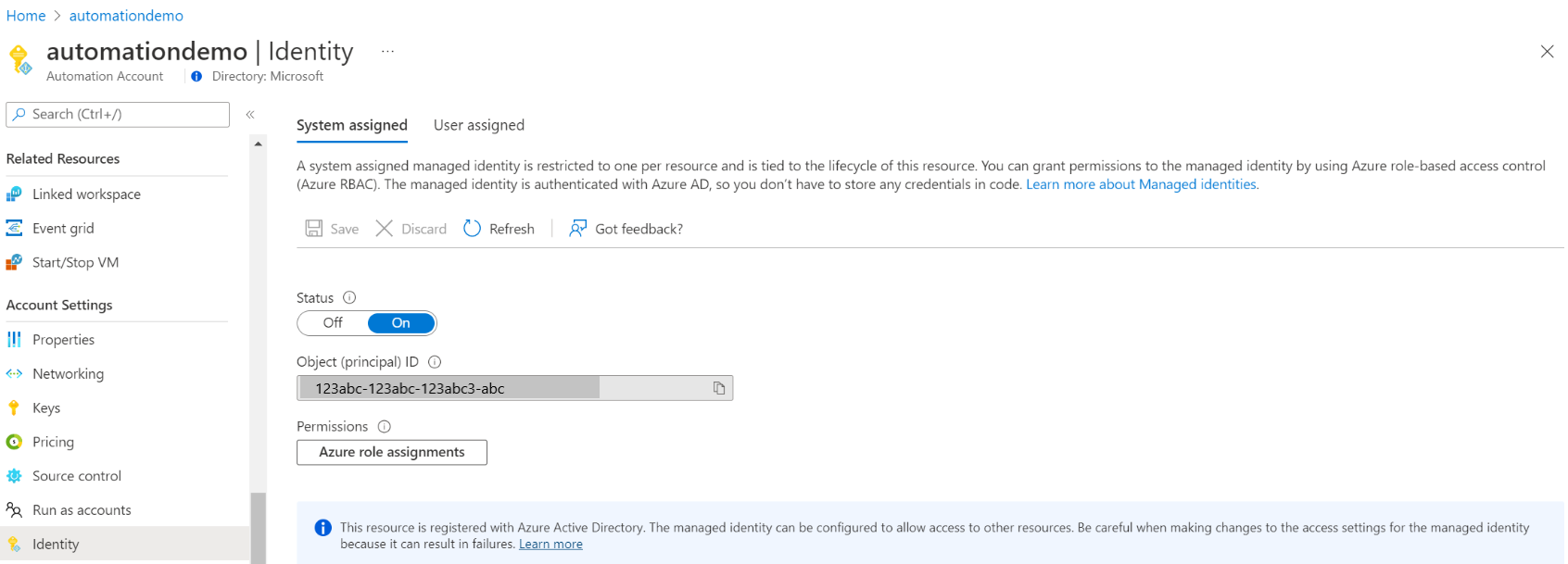This screenshot has height=564, width=1568.
Task: Copy the Object principal ID
Action: pyautogui.click(x=719, y=388)
